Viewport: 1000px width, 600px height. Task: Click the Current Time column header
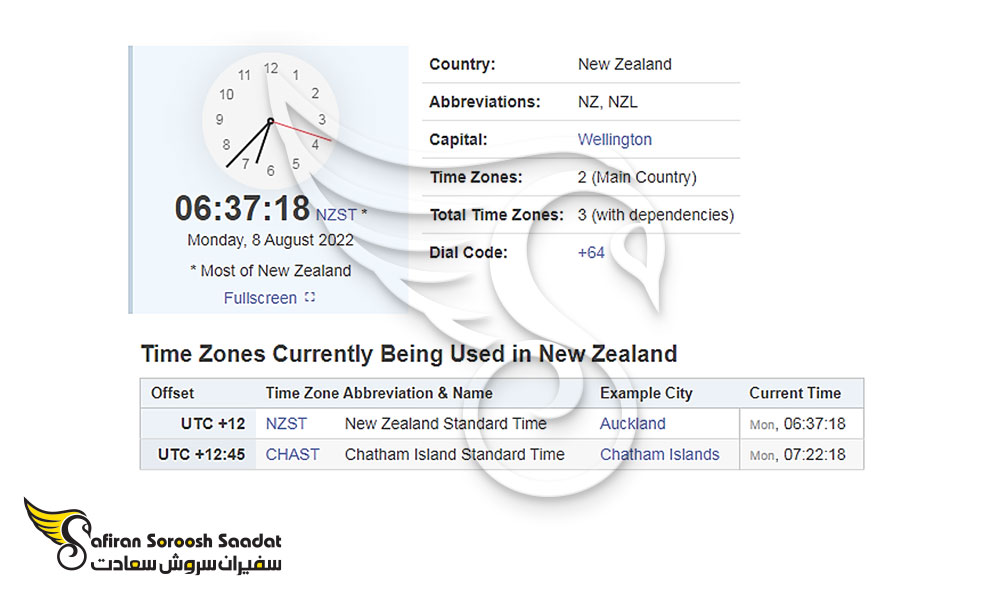(795, 393)
